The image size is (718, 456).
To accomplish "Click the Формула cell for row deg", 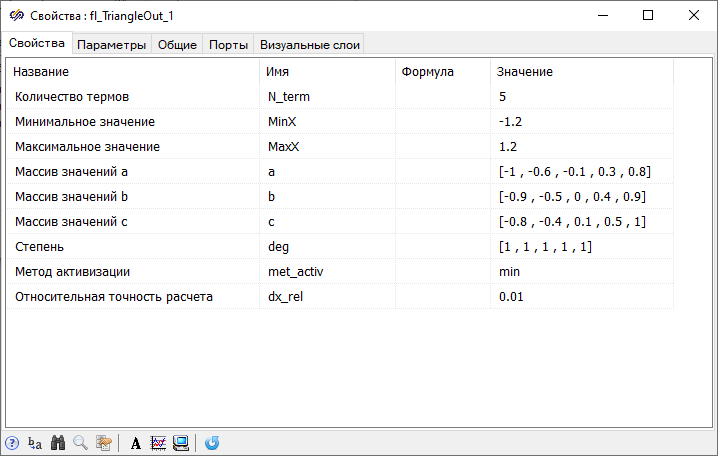I will (442, 247).
